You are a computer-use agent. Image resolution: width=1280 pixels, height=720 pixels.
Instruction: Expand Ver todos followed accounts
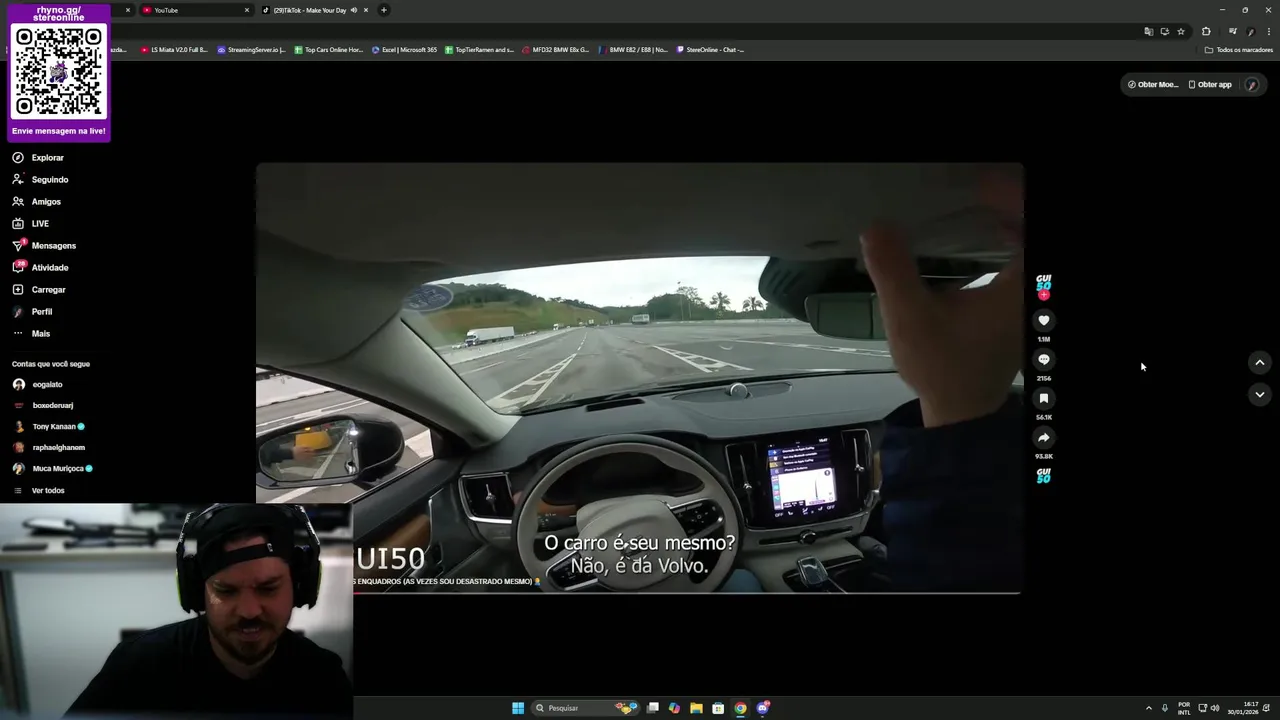(39, 491)
